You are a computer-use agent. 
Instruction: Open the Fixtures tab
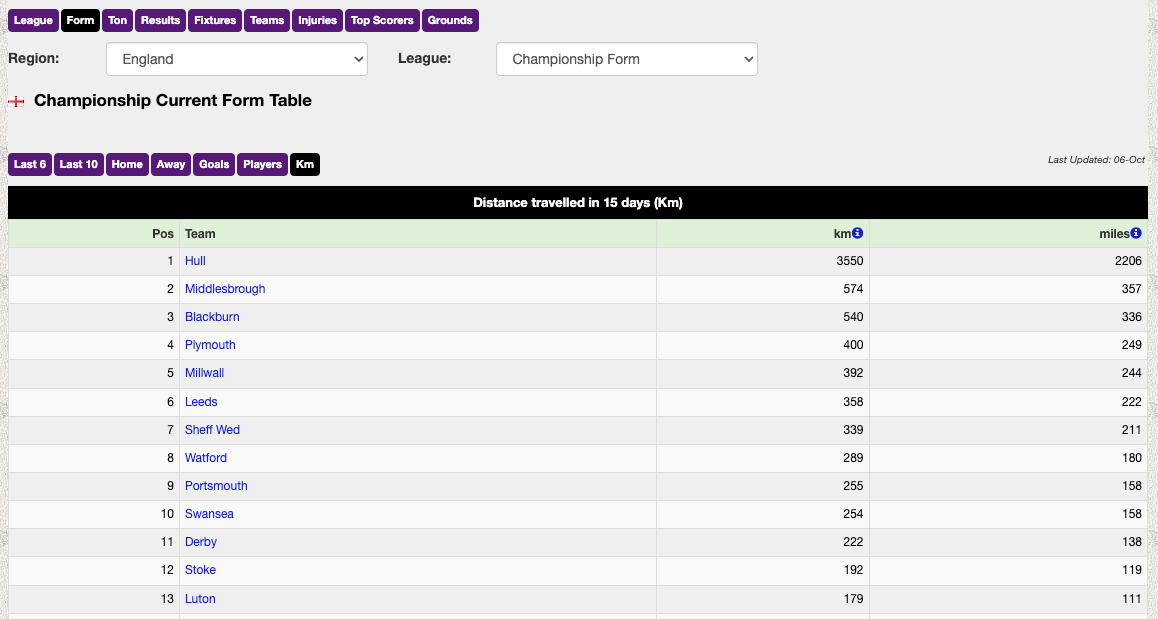[x=215, y=21]
